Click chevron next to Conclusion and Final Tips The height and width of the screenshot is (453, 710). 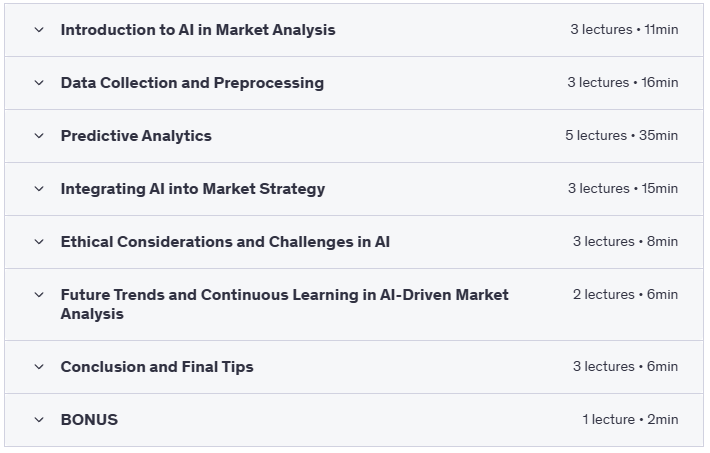click(39, 367)
